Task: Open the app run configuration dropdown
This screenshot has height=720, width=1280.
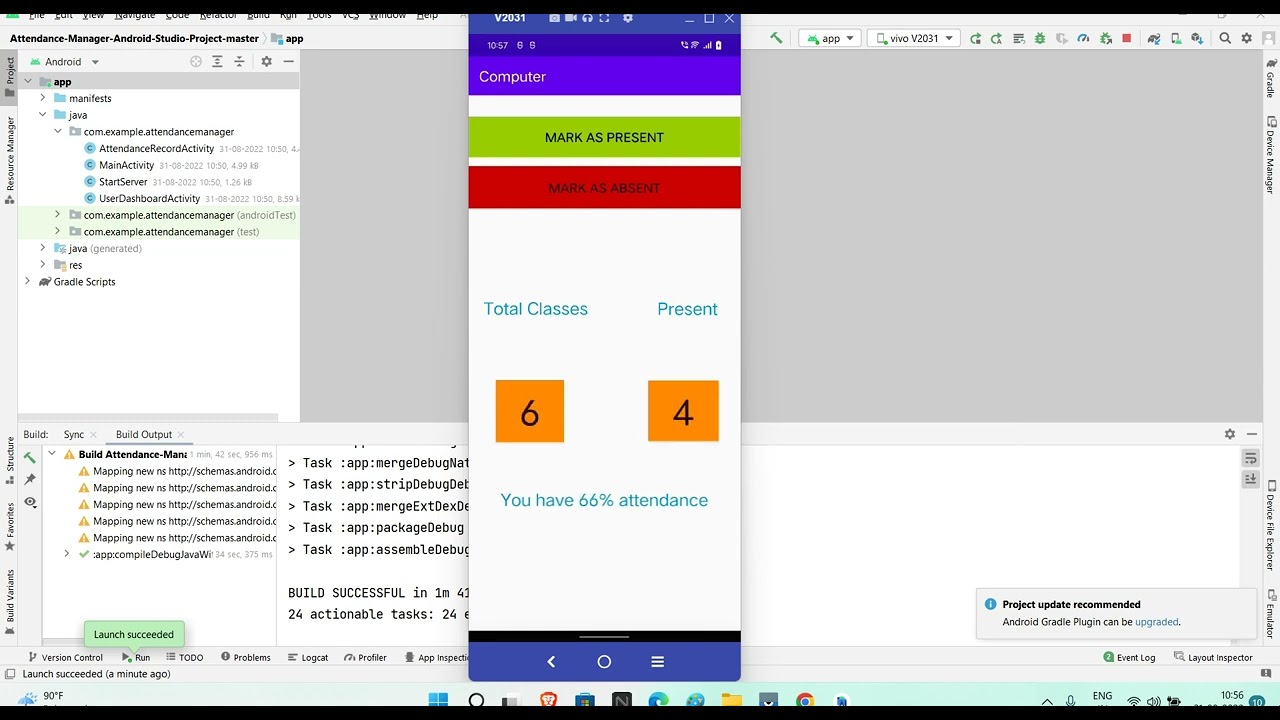Action: 830,38
